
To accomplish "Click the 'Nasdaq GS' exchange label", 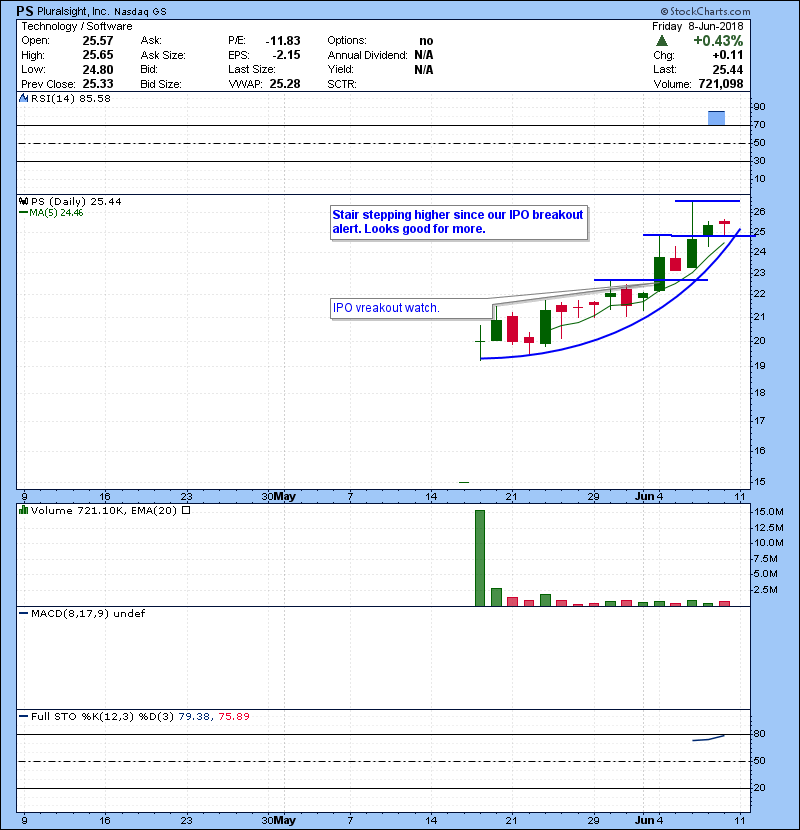I will [140, 12].
